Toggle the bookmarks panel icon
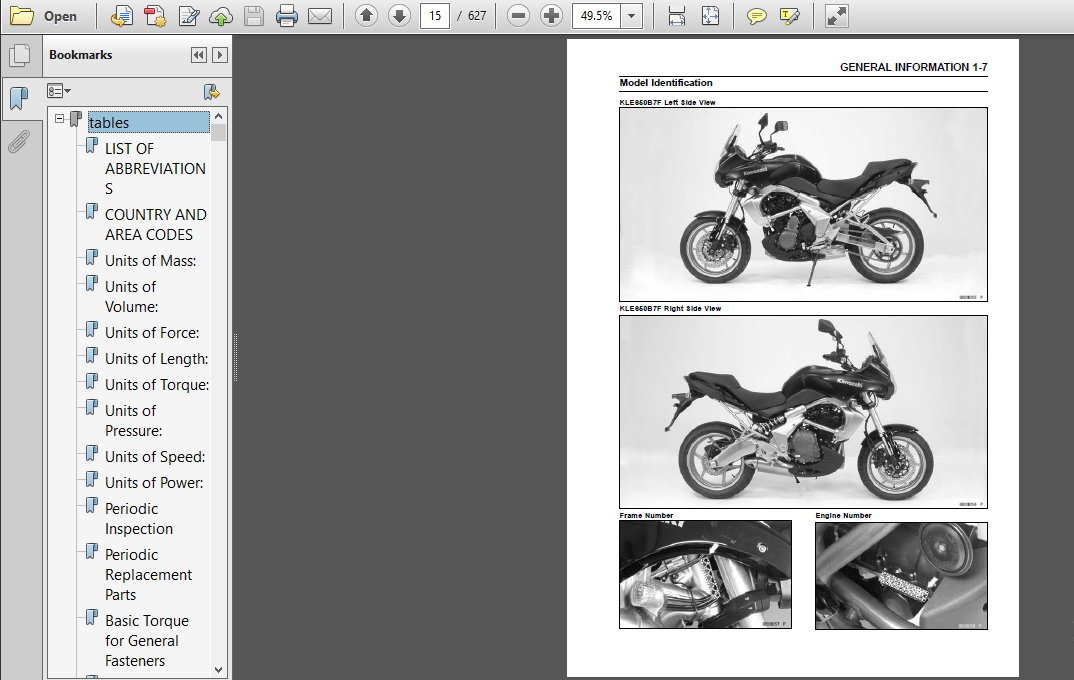1074x680 pixels. pyautogui.click(x=20, y=99)
